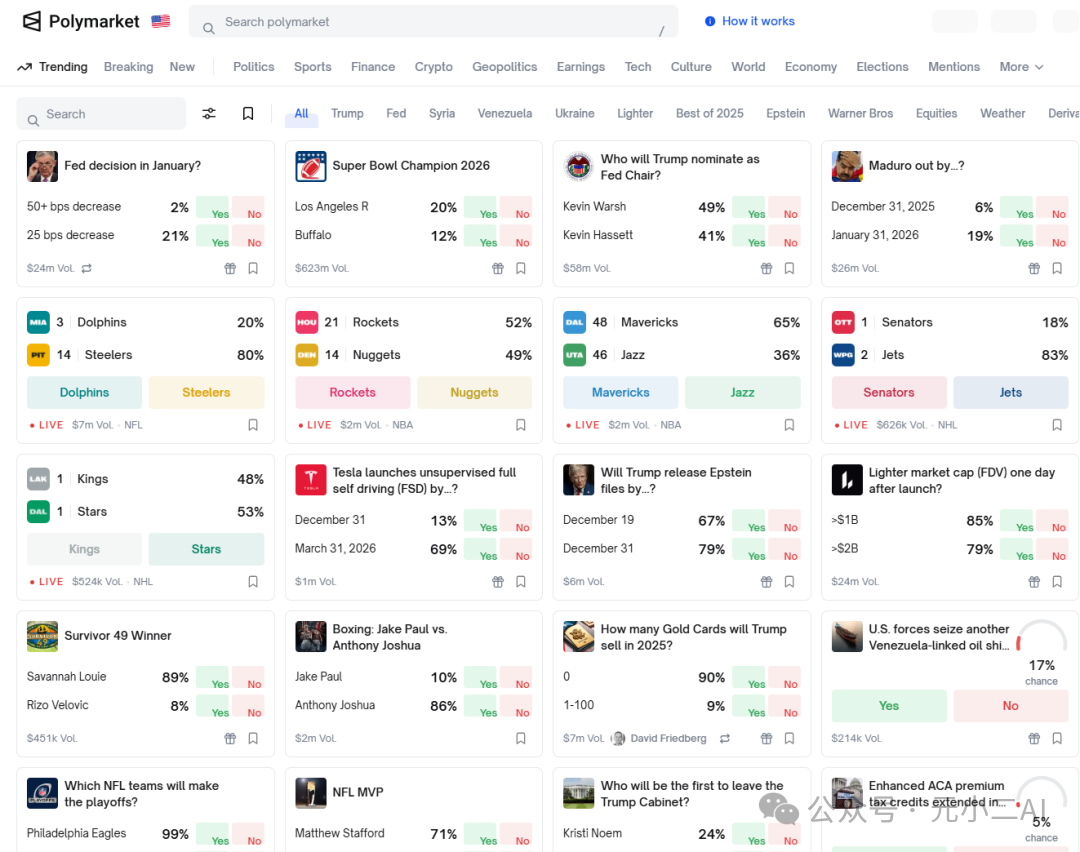Image resolution: width=1080 pixels, height=852 pixels.
Task: Bookmark the Super Bowl Champion 2026 market
Action: [x=521, y=268]
